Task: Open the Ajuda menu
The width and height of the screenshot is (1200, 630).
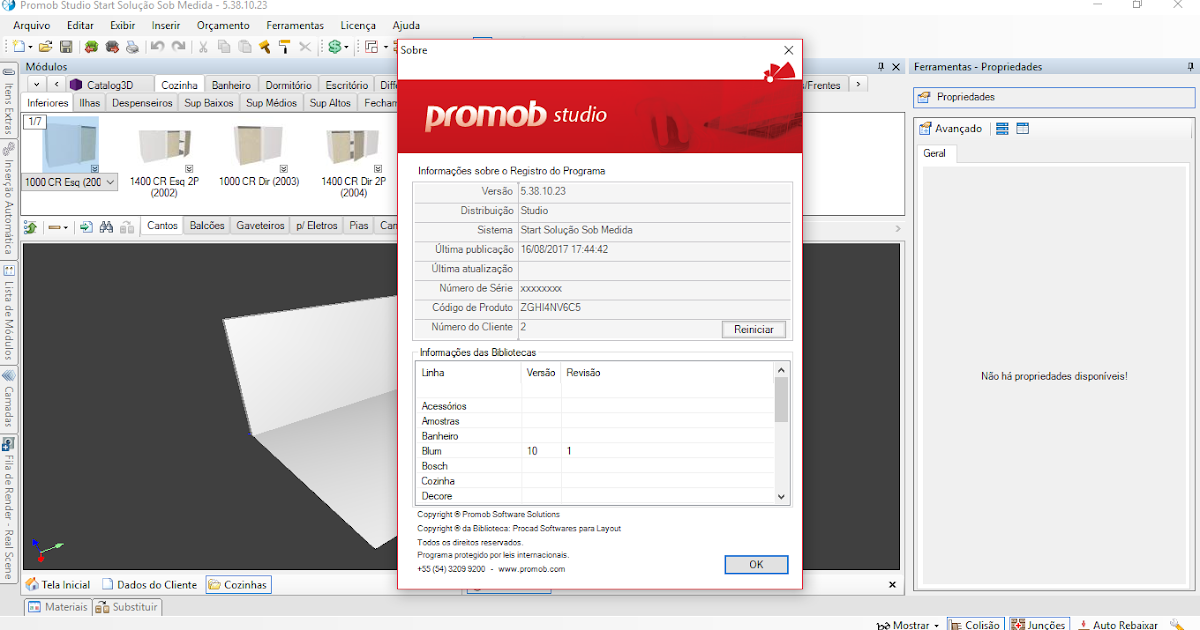Action: coord(406,25)
